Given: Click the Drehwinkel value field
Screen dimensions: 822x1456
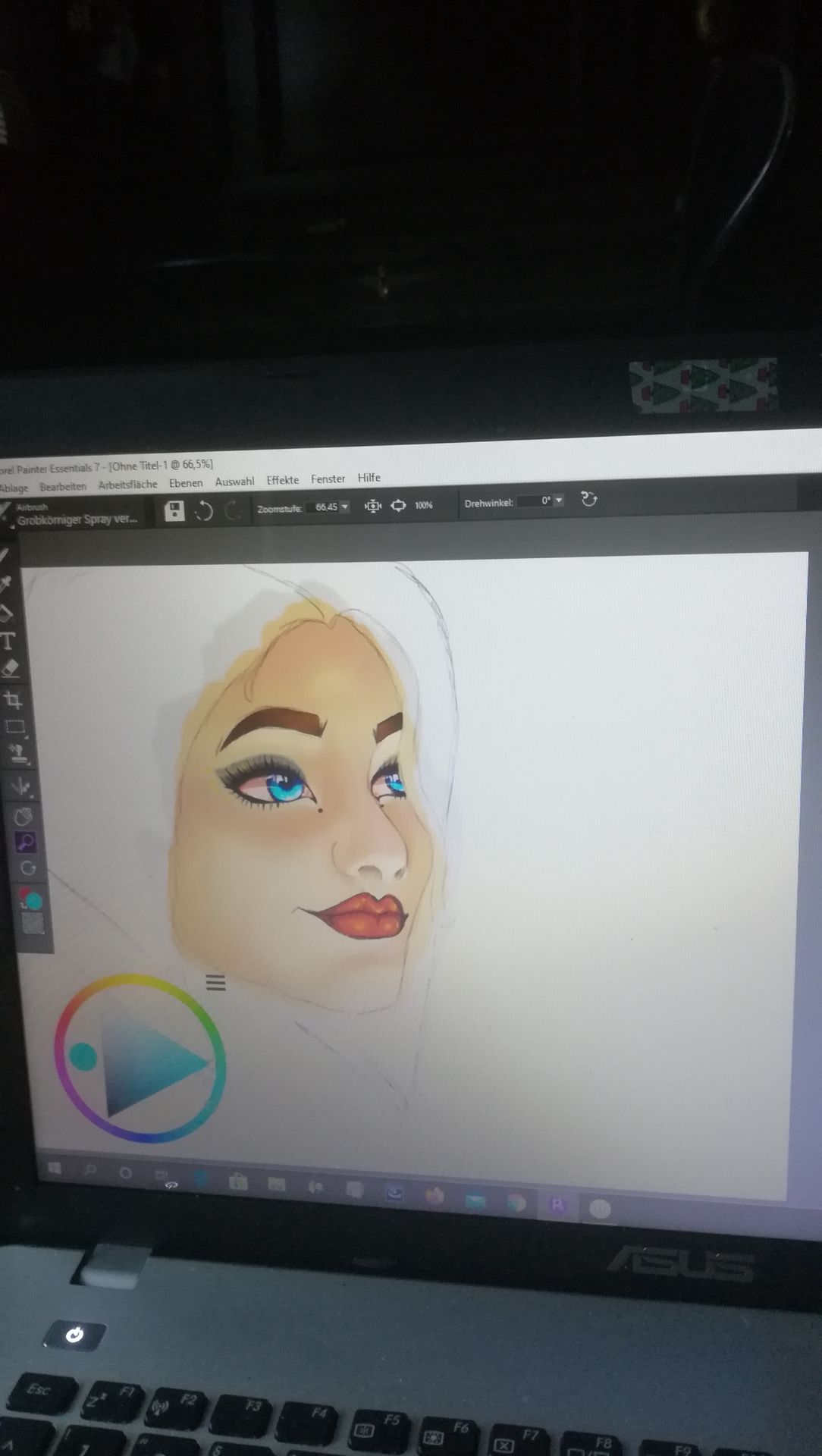Looking at the screenshot, I should point(535,501).
